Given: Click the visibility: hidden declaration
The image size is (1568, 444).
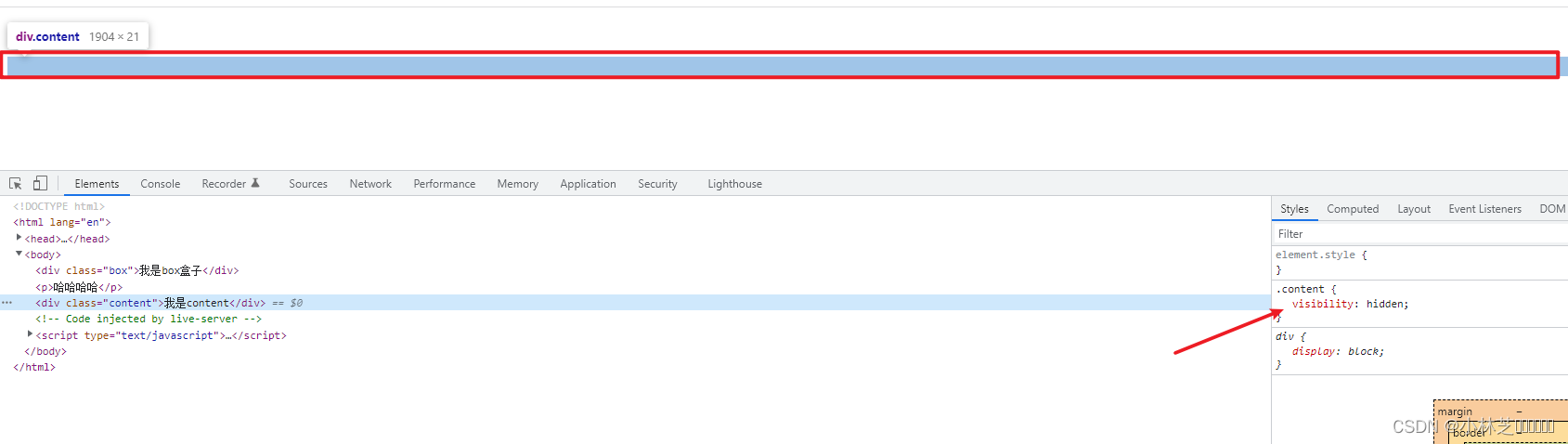Looking at the screenshot, I should tap(1350, 304).
